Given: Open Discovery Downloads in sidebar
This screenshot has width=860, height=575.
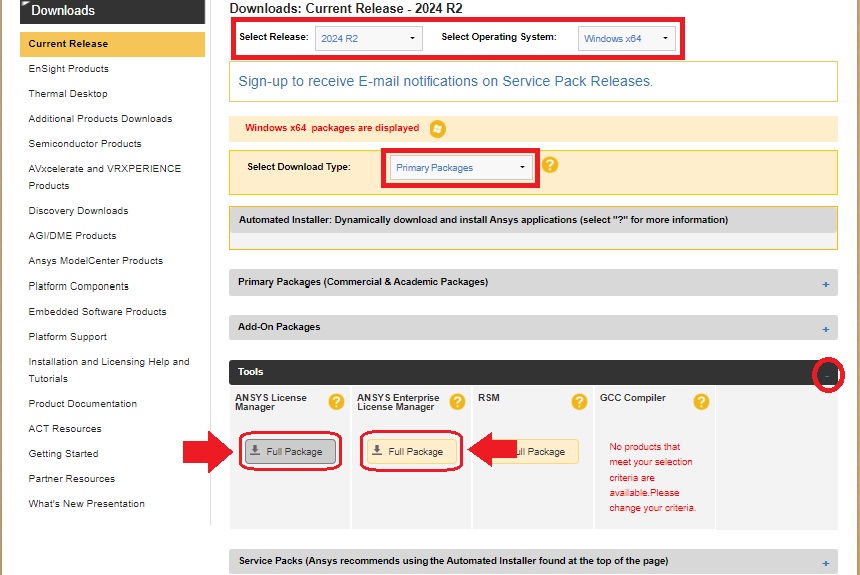Looking at the screenshot, I should (78, 211).
